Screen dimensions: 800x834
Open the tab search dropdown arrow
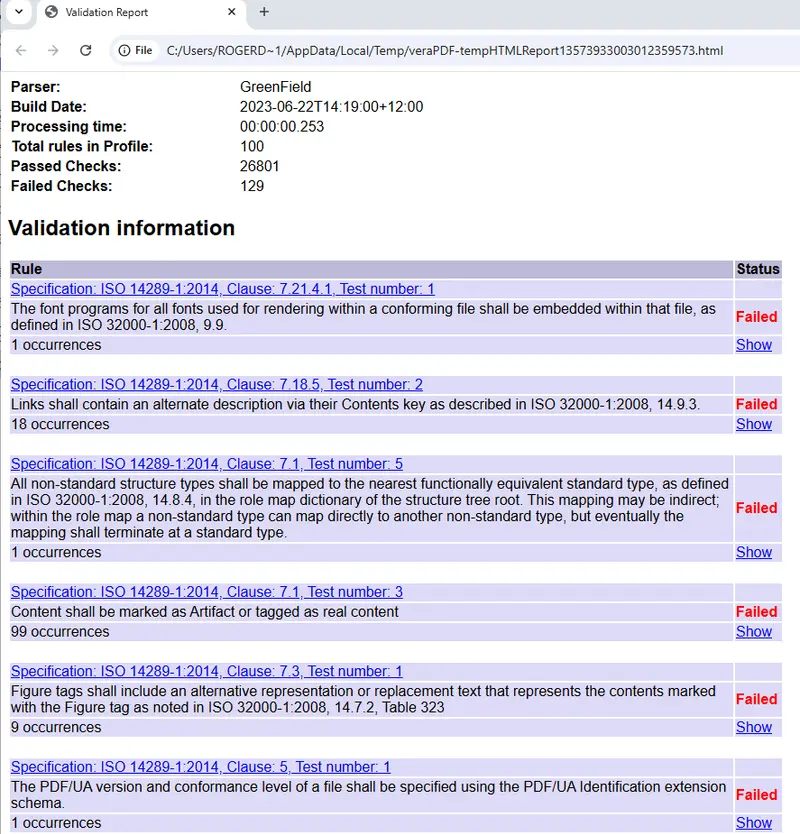[19, 12]
